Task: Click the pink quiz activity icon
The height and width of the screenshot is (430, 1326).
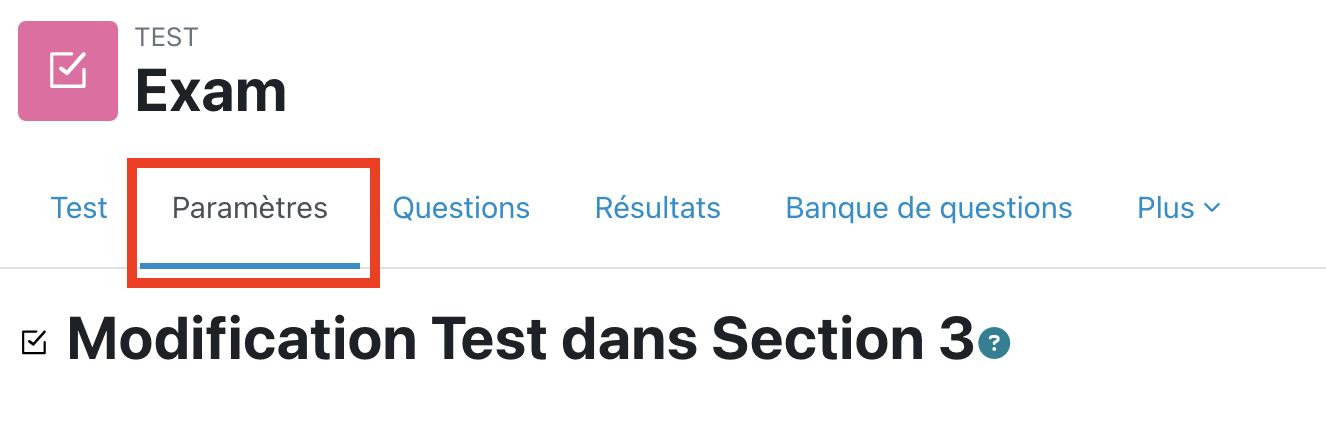Action: click(68, 71)
